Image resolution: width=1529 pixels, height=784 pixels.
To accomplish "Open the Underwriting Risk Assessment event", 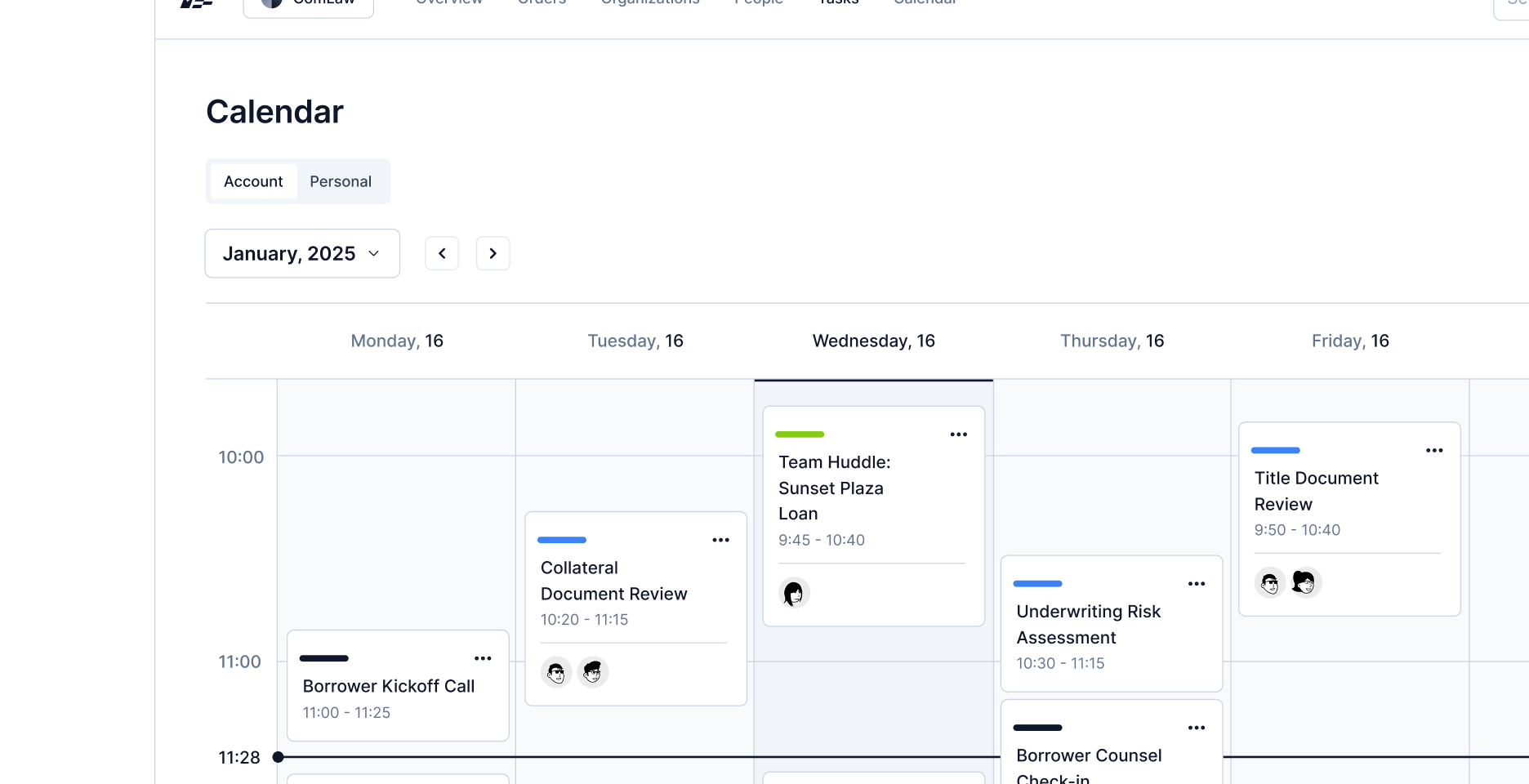I will click(1088, 625).
